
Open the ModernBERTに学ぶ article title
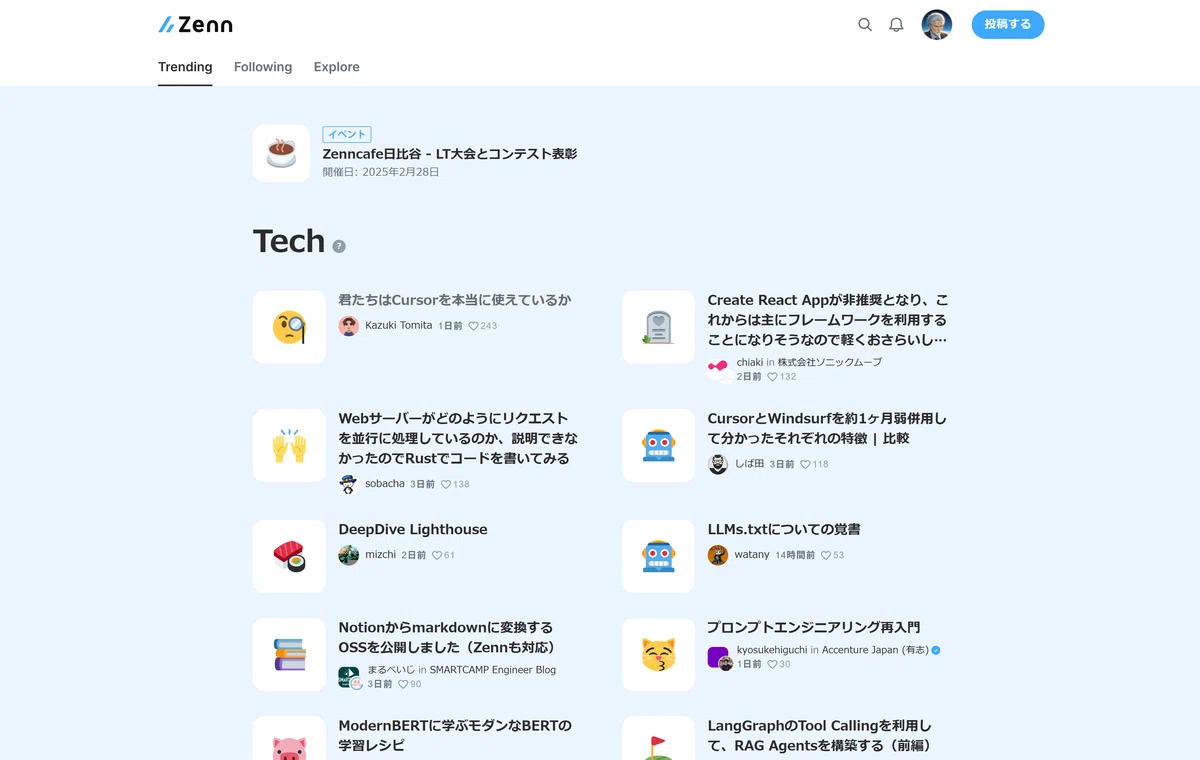point(455,735)
